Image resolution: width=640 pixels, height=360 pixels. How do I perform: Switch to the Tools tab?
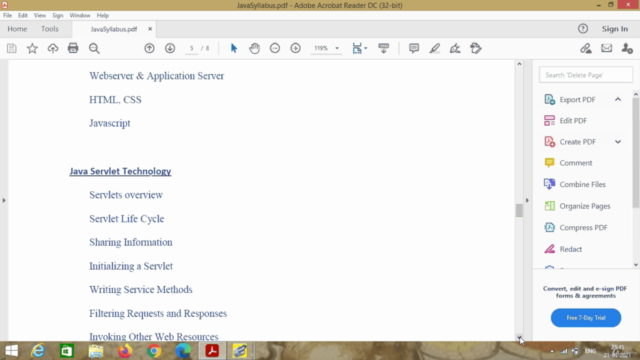pyautogui.click(x=49, y=29)
